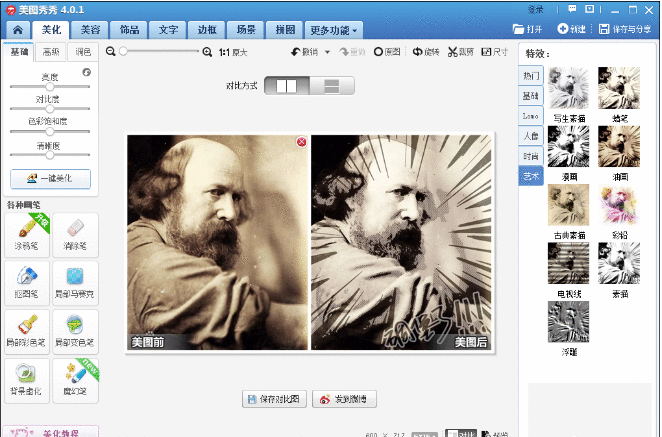Click the 亮度 brightness slider handle

[50, 87]
